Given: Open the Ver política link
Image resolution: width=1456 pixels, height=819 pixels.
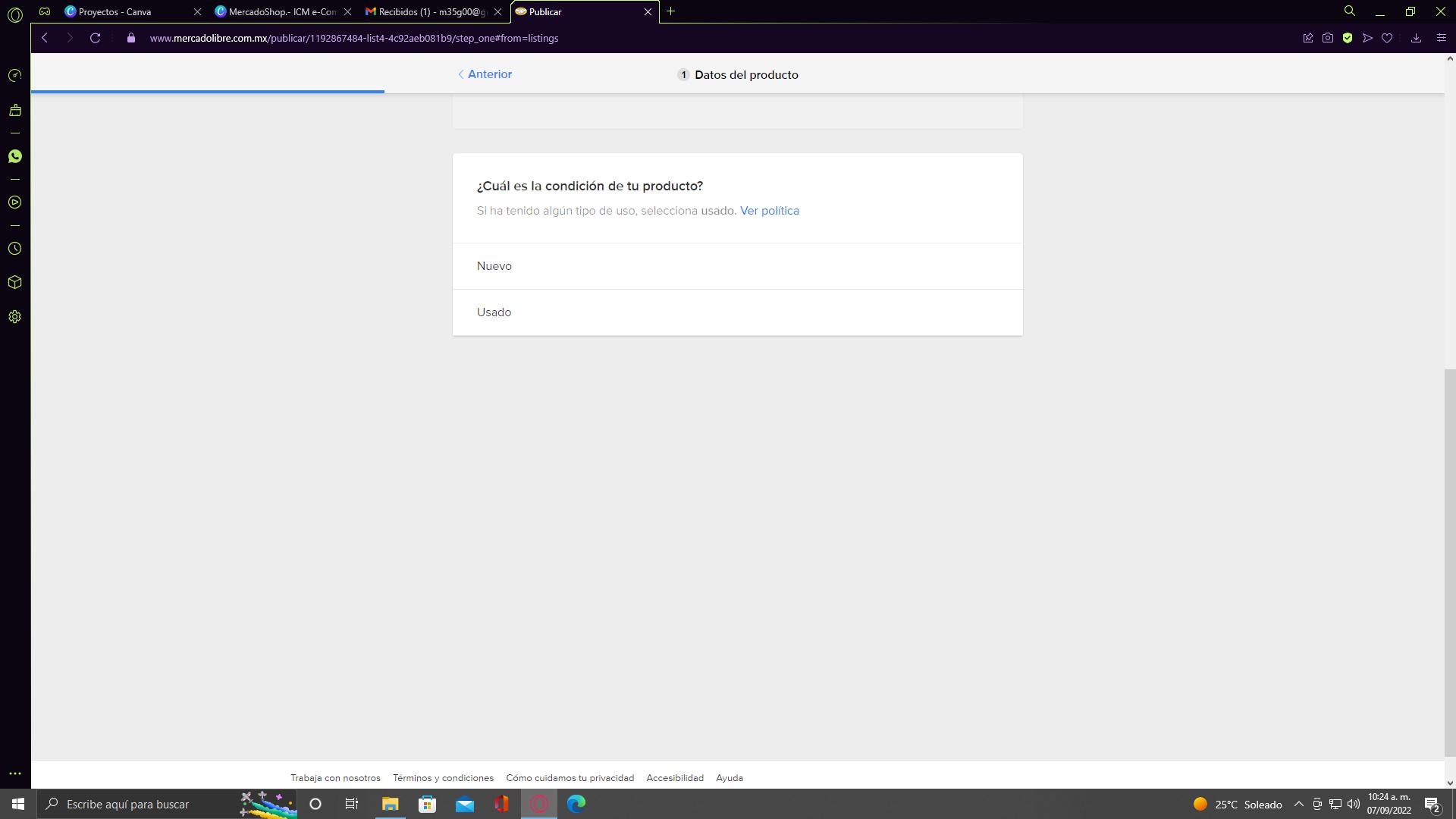Looking at the screenshot, I should tap(769, 211).
